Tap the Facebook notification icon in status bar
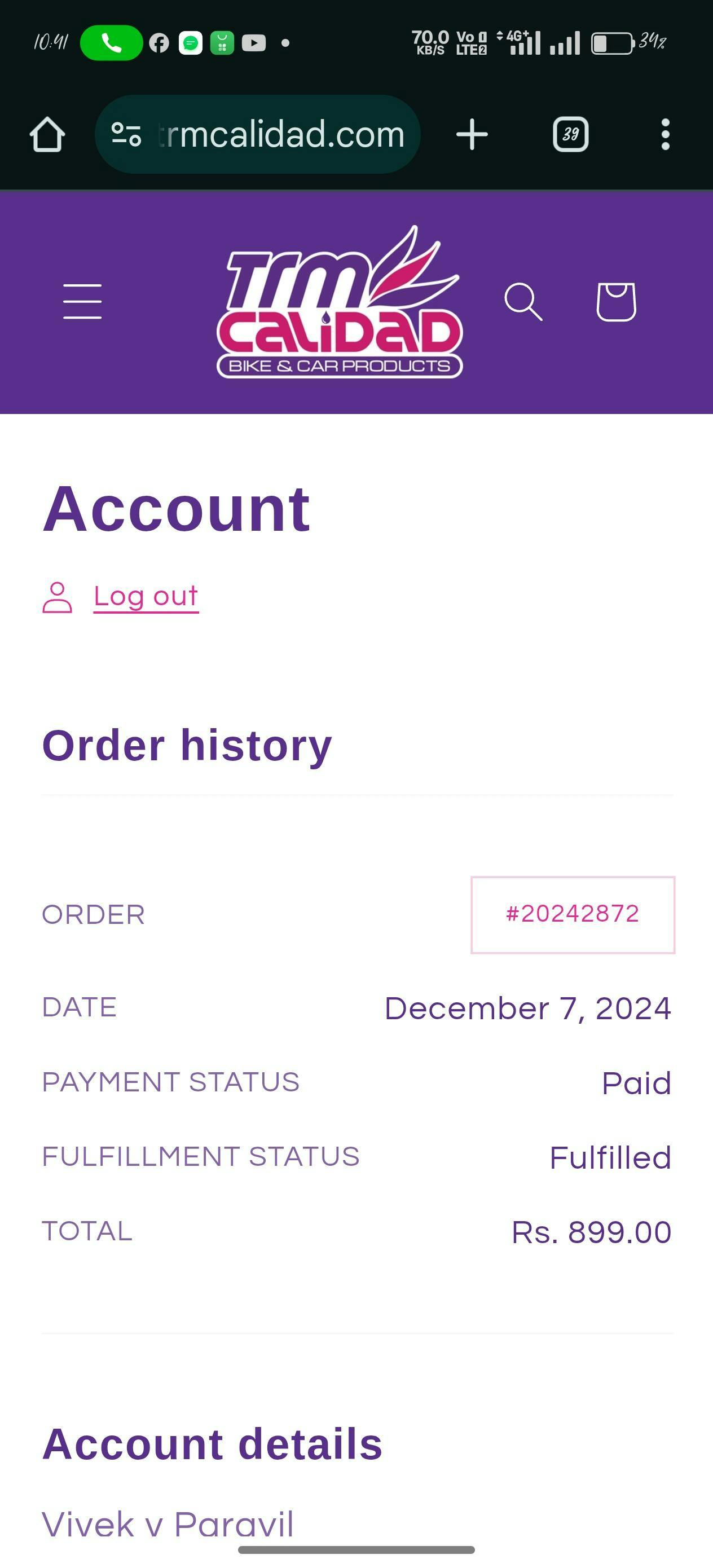Screen dimensions: 713x1568 click(x=159, y=43)
